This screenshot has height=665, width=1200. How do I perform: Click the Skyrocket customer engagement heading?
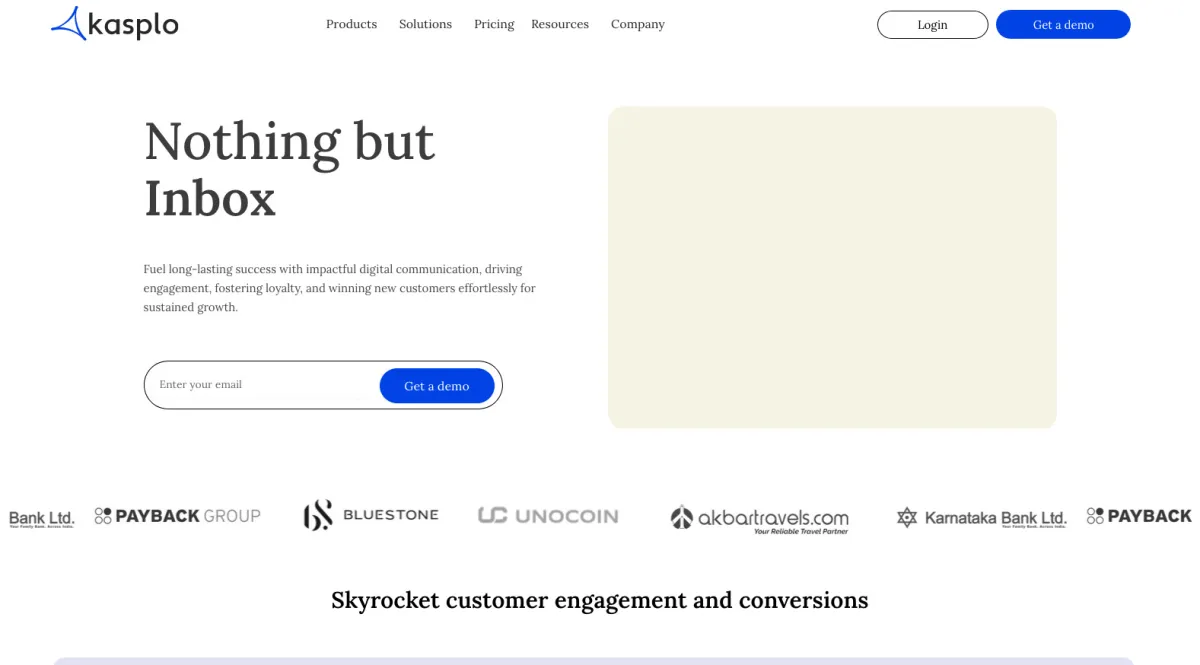[600, 600]
